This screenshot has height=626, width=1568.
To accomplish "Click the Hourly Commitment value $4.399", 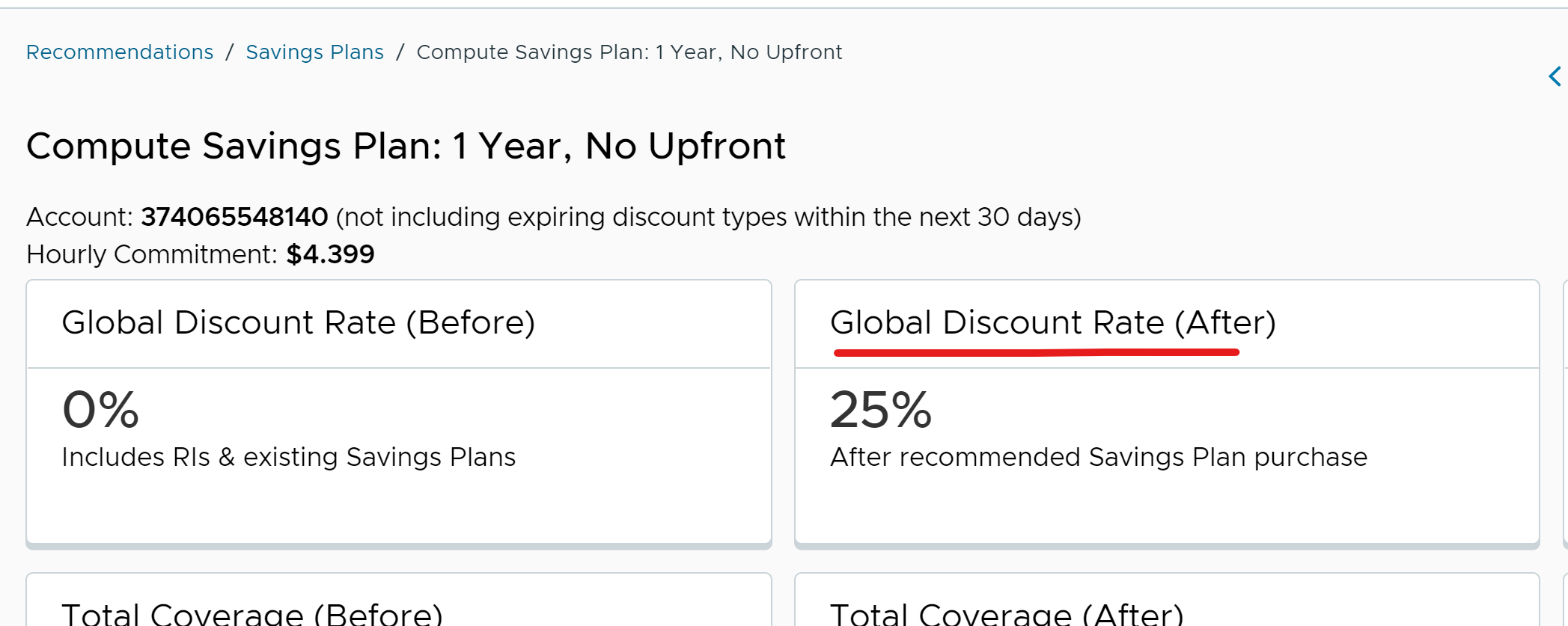I will (330, 254).
